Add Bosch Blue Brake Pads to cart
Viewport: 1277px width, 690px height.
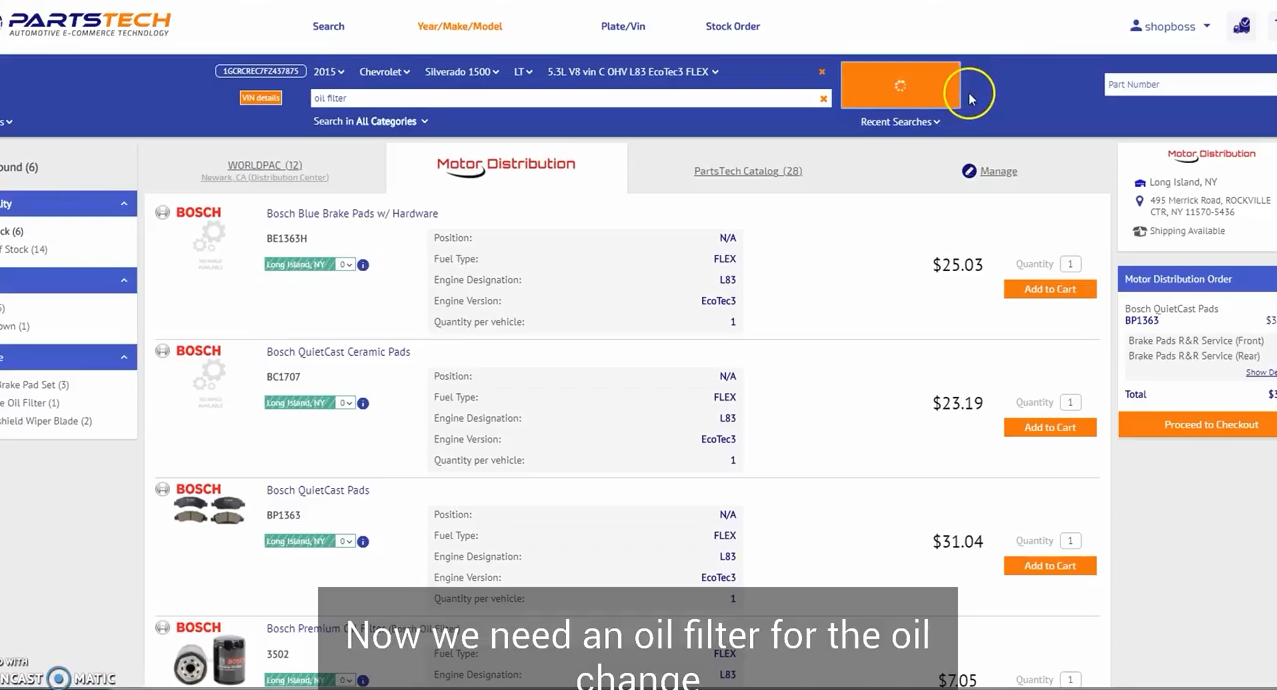click(x=1050, y=289)
